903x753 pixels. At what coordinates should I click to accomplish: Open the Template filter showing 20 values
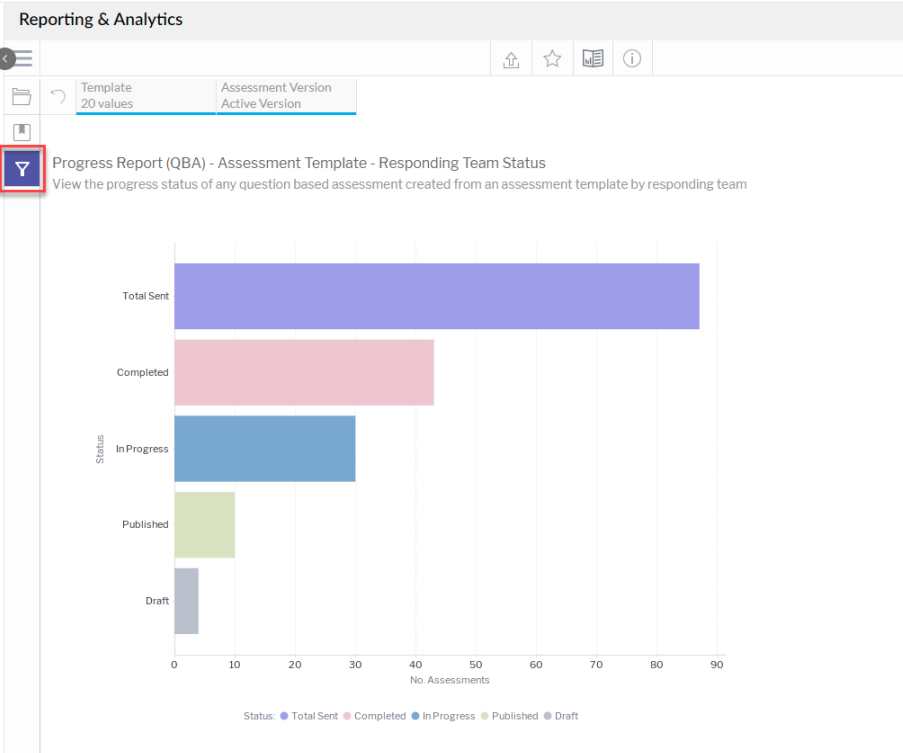145,96
